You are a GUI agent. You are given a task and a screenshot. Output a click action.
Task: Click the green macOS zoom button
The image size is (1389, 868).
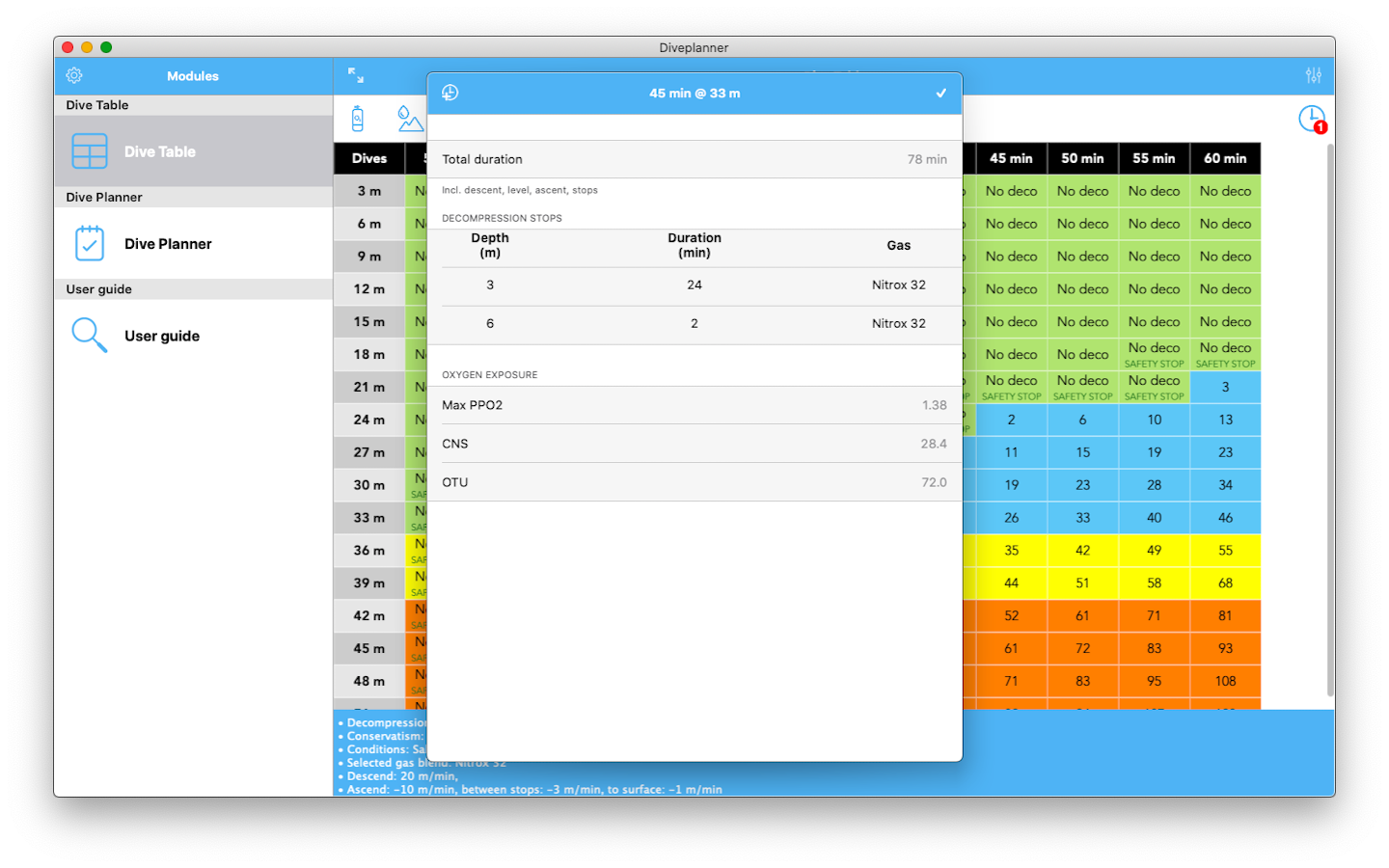point(106,47)
